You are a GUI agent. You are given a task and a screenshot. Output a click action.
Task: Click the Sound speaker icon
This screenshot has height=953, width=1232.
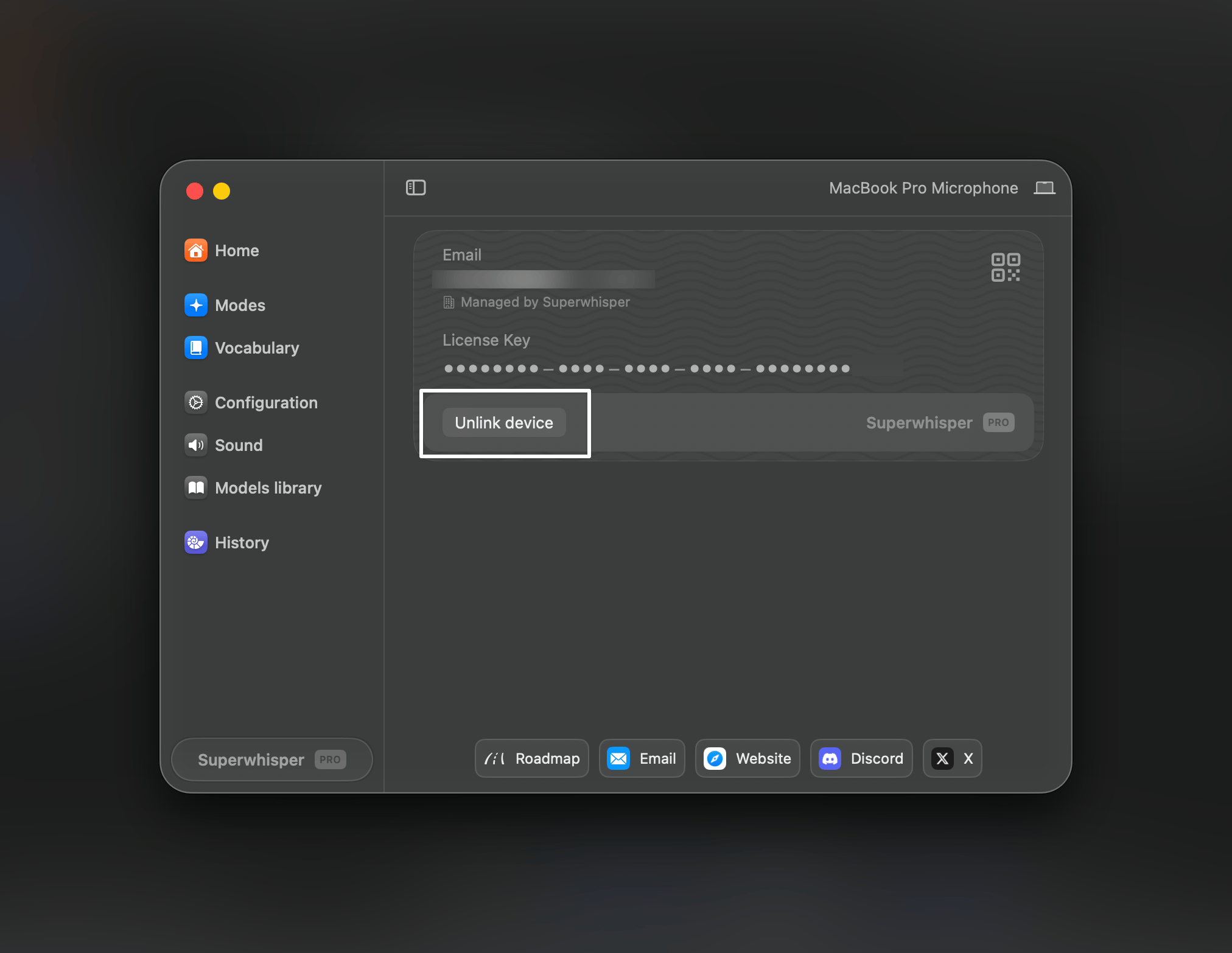point(196,445)
